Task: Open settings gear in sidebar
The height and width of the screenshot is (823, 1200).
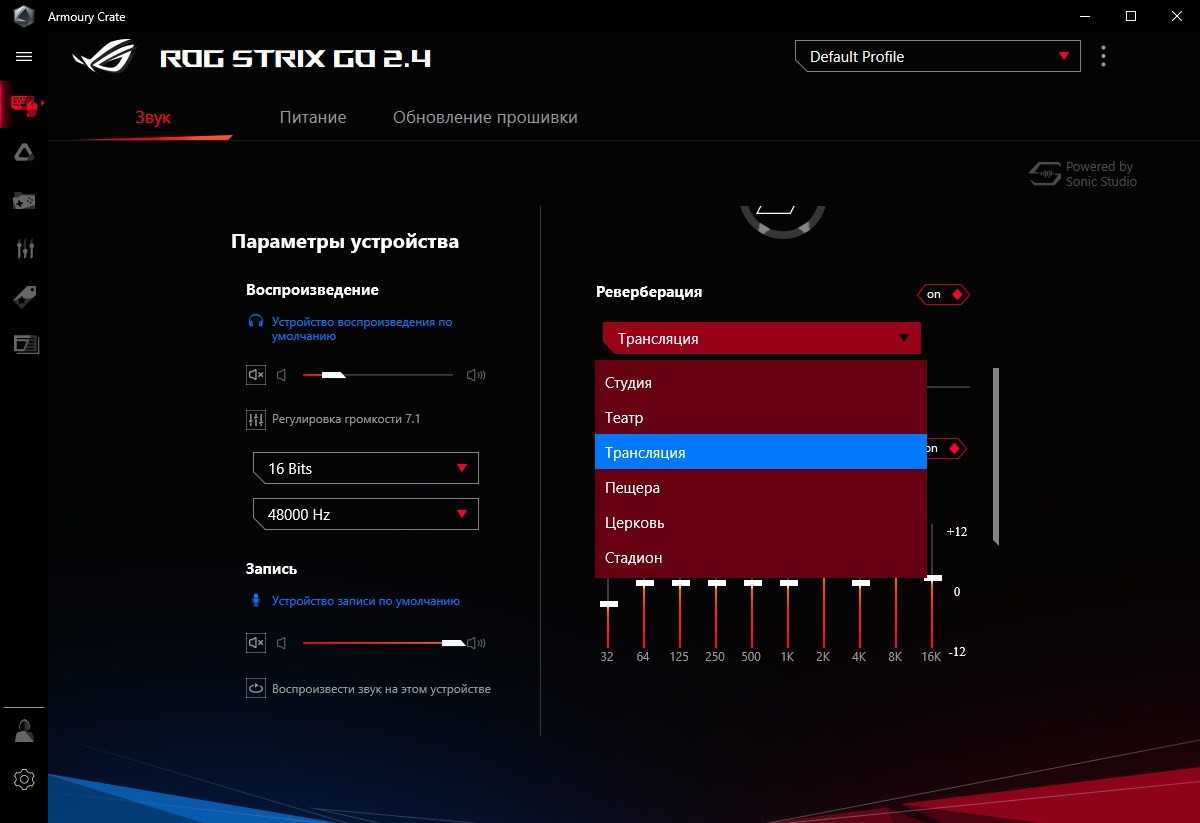Action: tap(24, 779)
